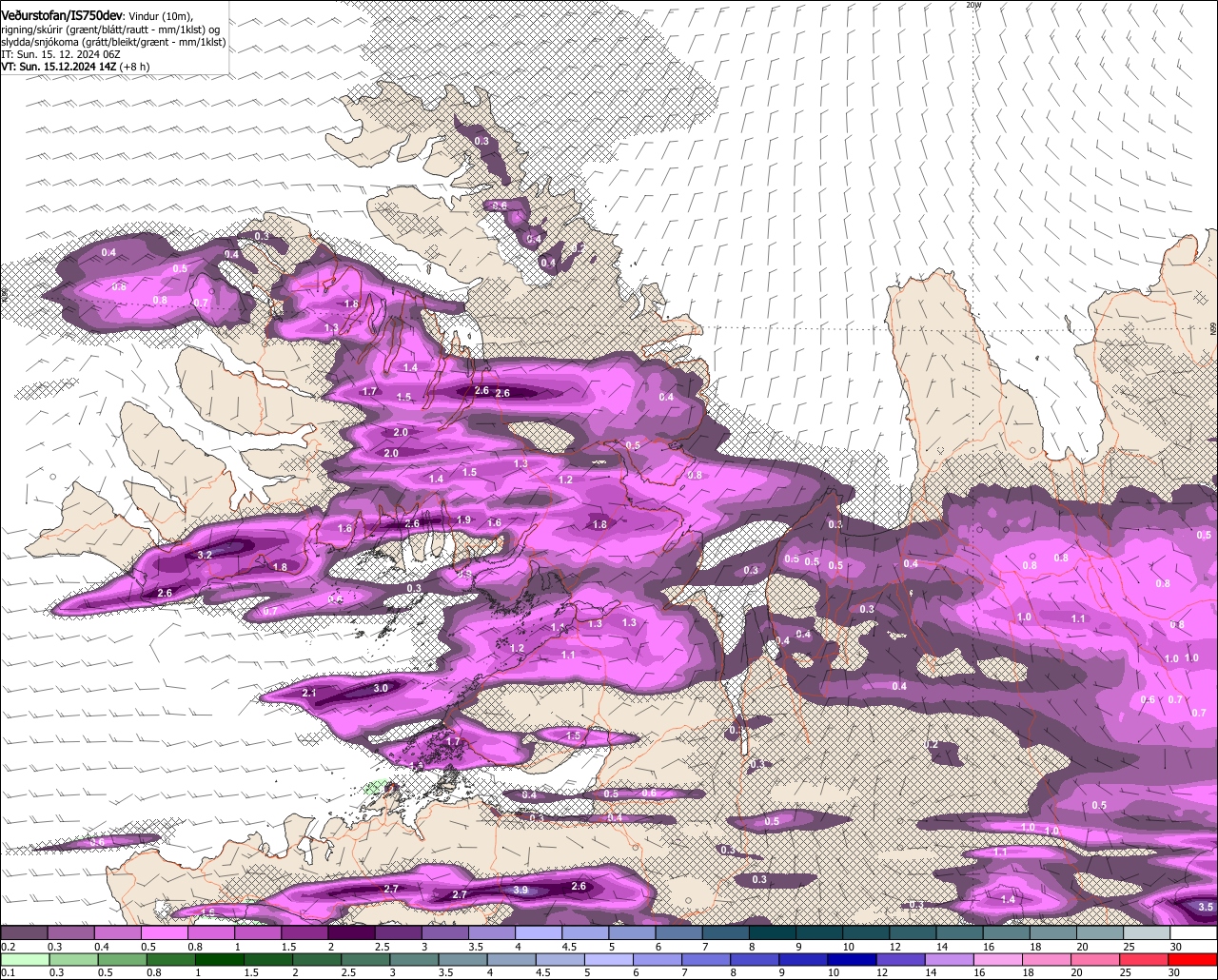
Task: Select the light grey 25–30 snow swatch
Action: (1149, 932)
